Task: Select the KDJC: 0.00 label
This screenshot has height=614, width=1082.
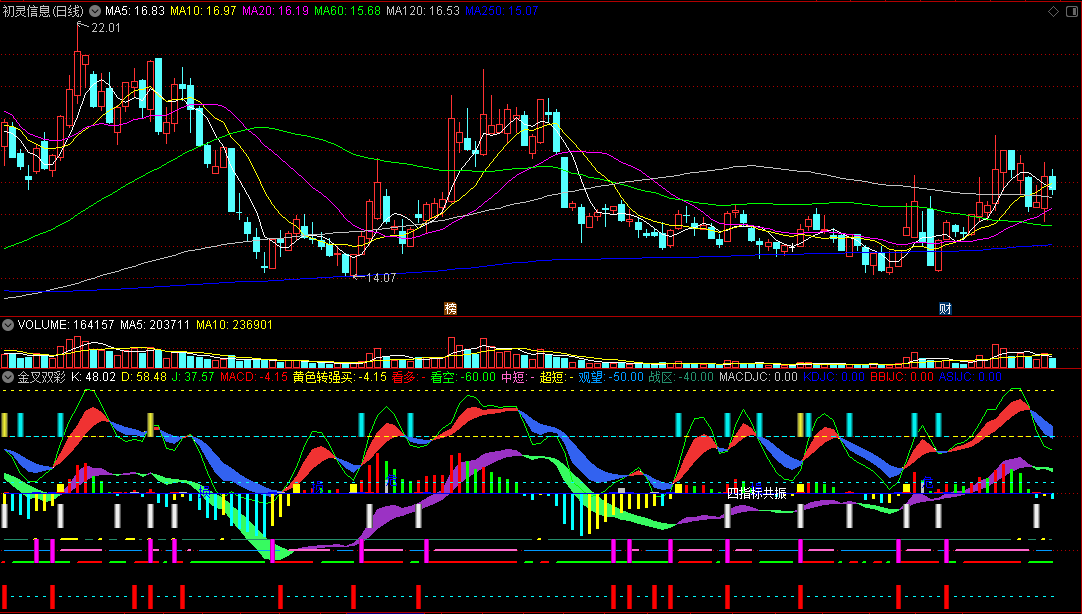Action: (x=834, y=377)
